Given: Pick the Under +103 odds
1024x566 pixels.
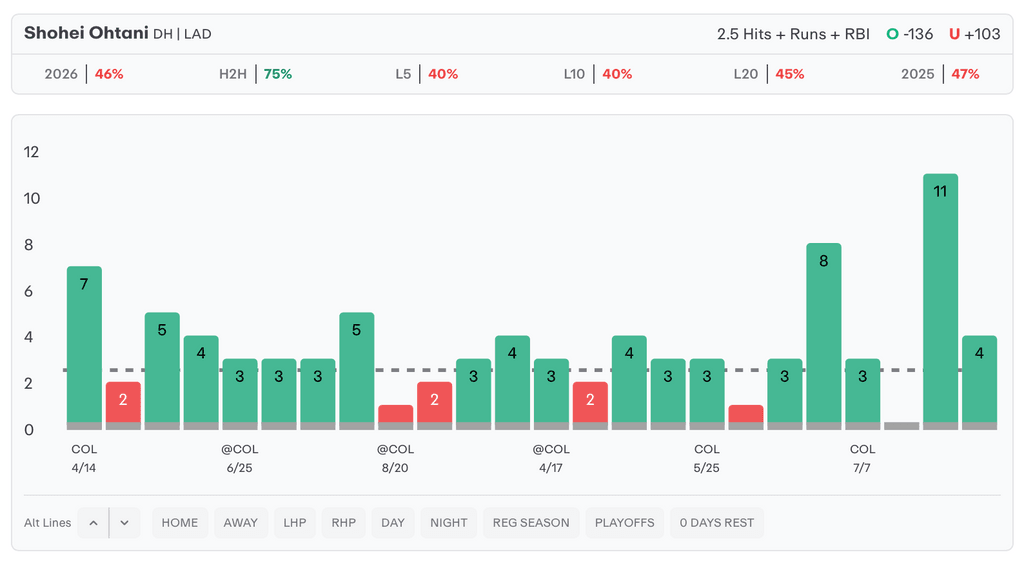Looking at the screenshot, I should point(974,34).
